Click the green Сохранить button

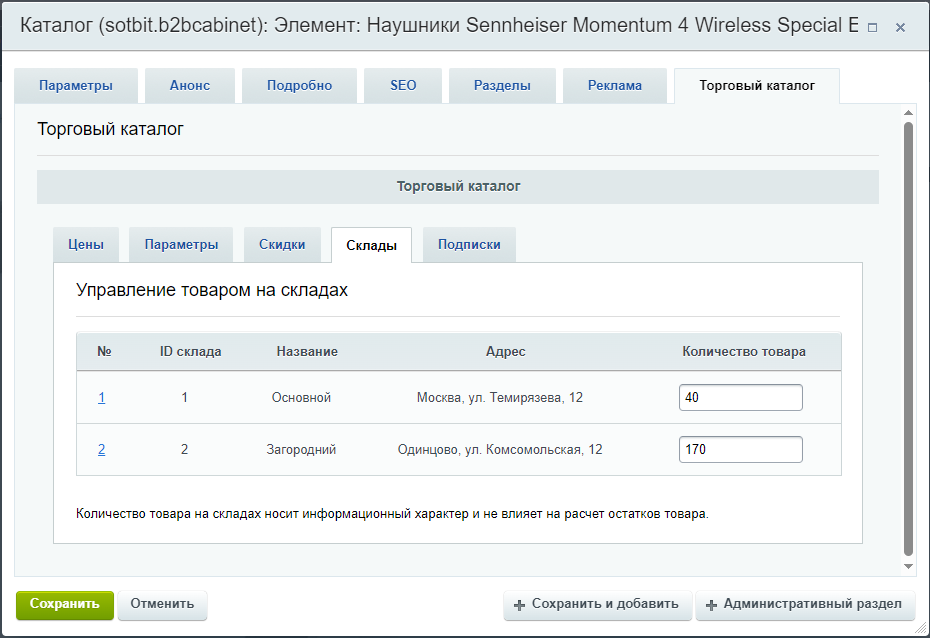[x=65, y=604]
